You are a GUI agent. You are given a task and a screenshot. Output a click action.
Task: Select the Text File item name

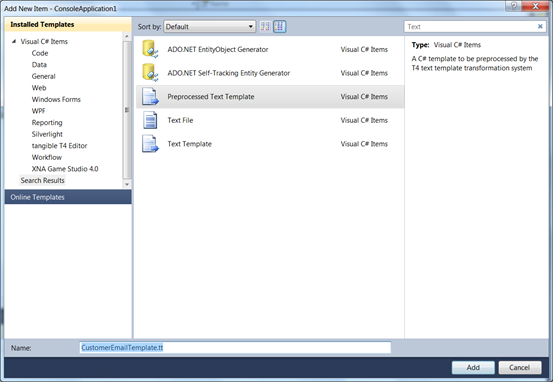point(180,120)
